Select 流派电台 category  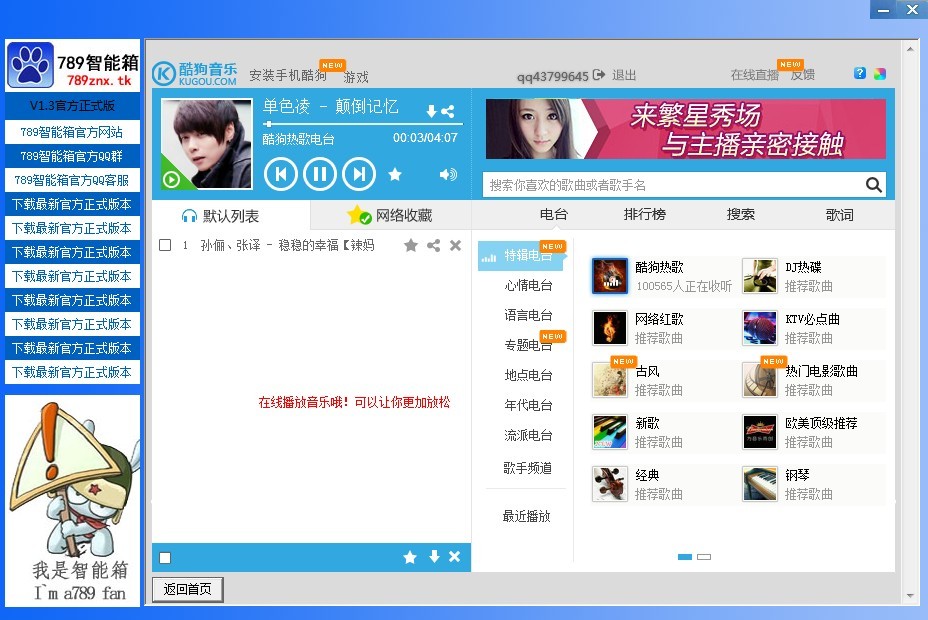coord(528,435)
